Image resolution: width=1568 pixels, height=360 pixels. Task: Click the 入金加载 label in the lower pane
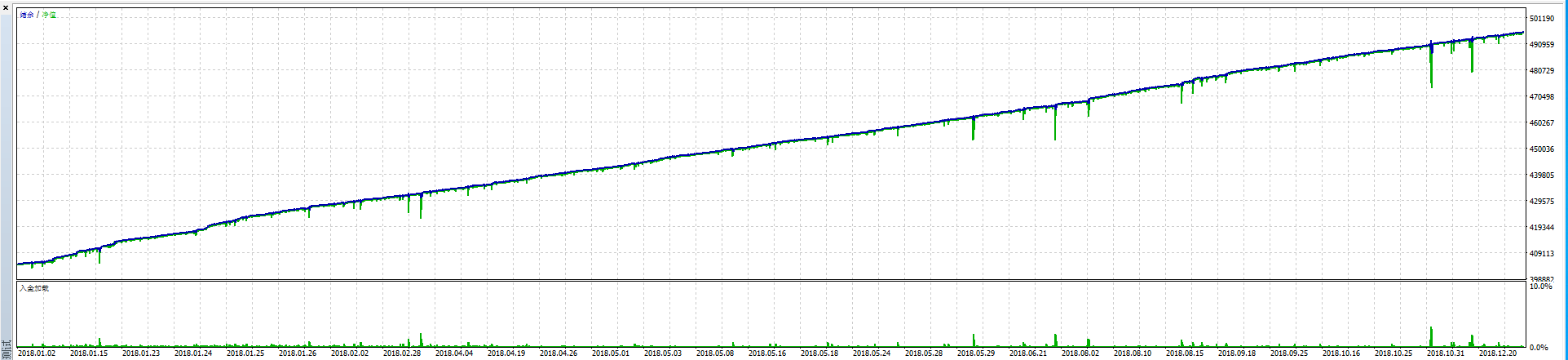point(34,288)
